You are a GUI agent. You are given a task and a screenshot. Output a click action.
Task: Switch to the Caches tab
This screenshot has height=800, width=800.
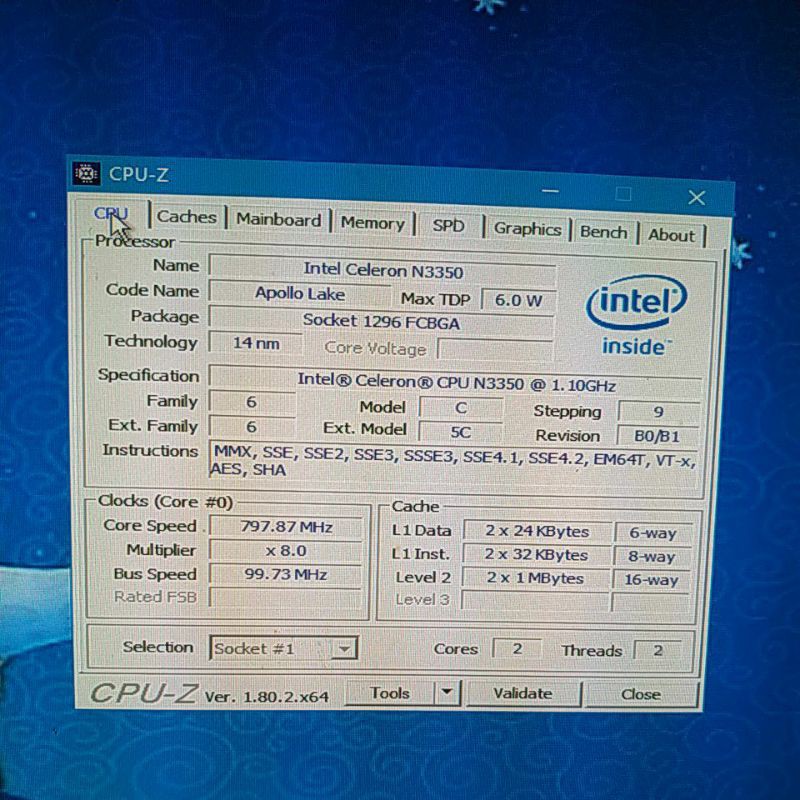pyautogui.click(x=186, y=217)
